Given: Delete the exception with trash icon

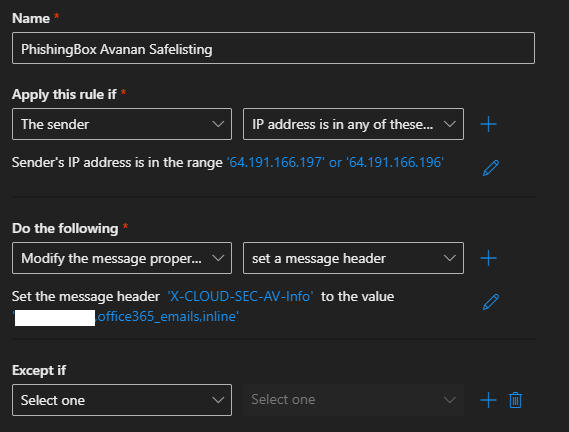Looking at the screenshot, I should 515,400.
